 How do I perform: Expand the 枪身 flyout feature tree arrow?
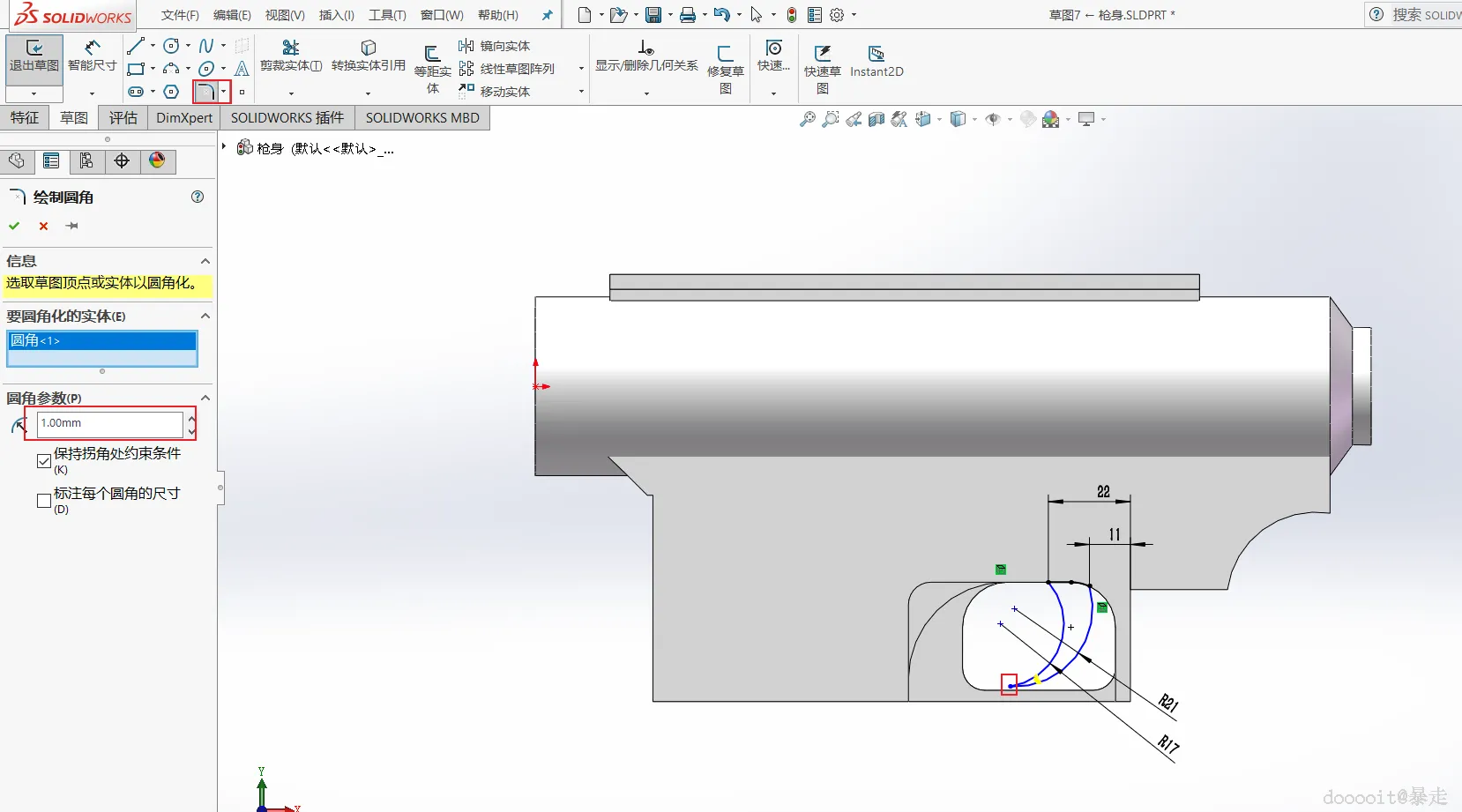coord(225,147)
